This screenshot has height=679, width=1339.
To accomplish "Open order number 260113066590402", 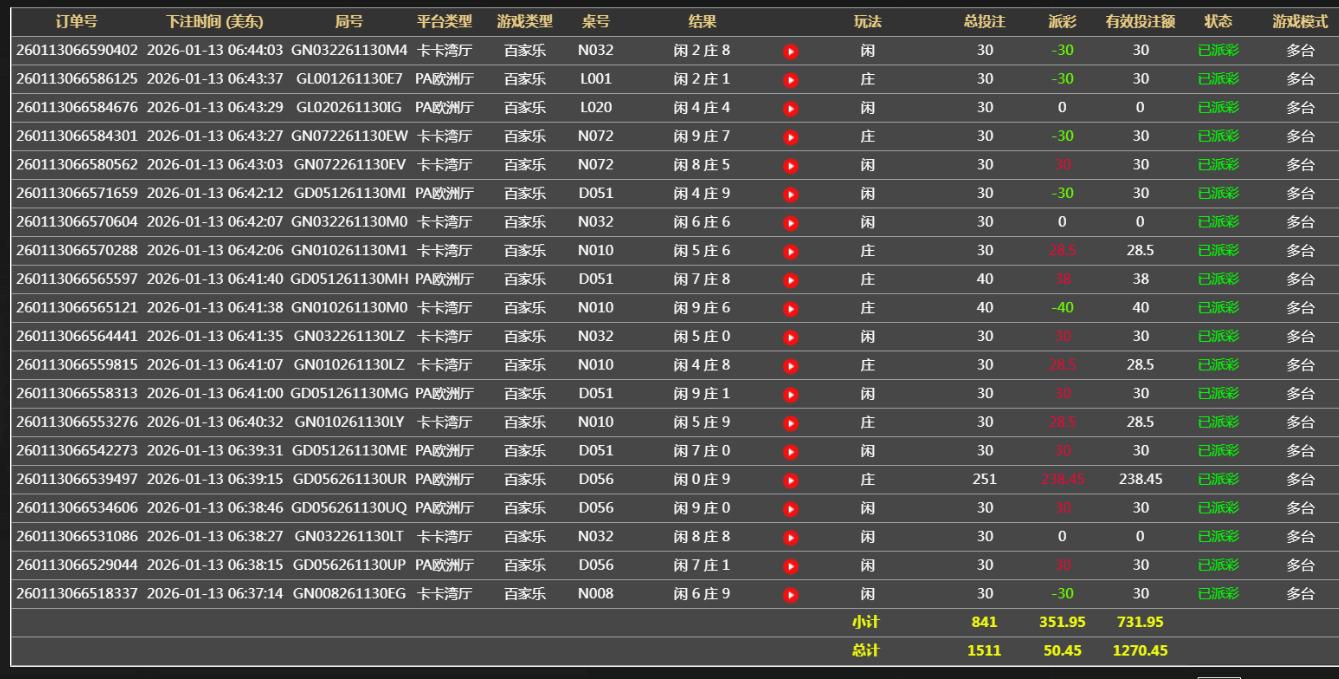I will (x=77, y=50).
